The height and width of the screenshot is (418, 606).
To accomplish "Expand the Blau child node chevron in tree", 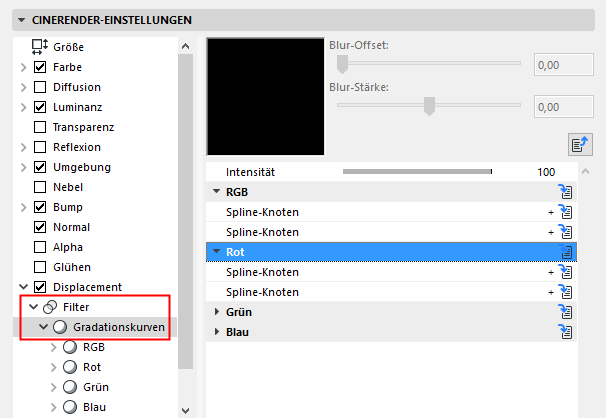I will click(x=53, y=407).
